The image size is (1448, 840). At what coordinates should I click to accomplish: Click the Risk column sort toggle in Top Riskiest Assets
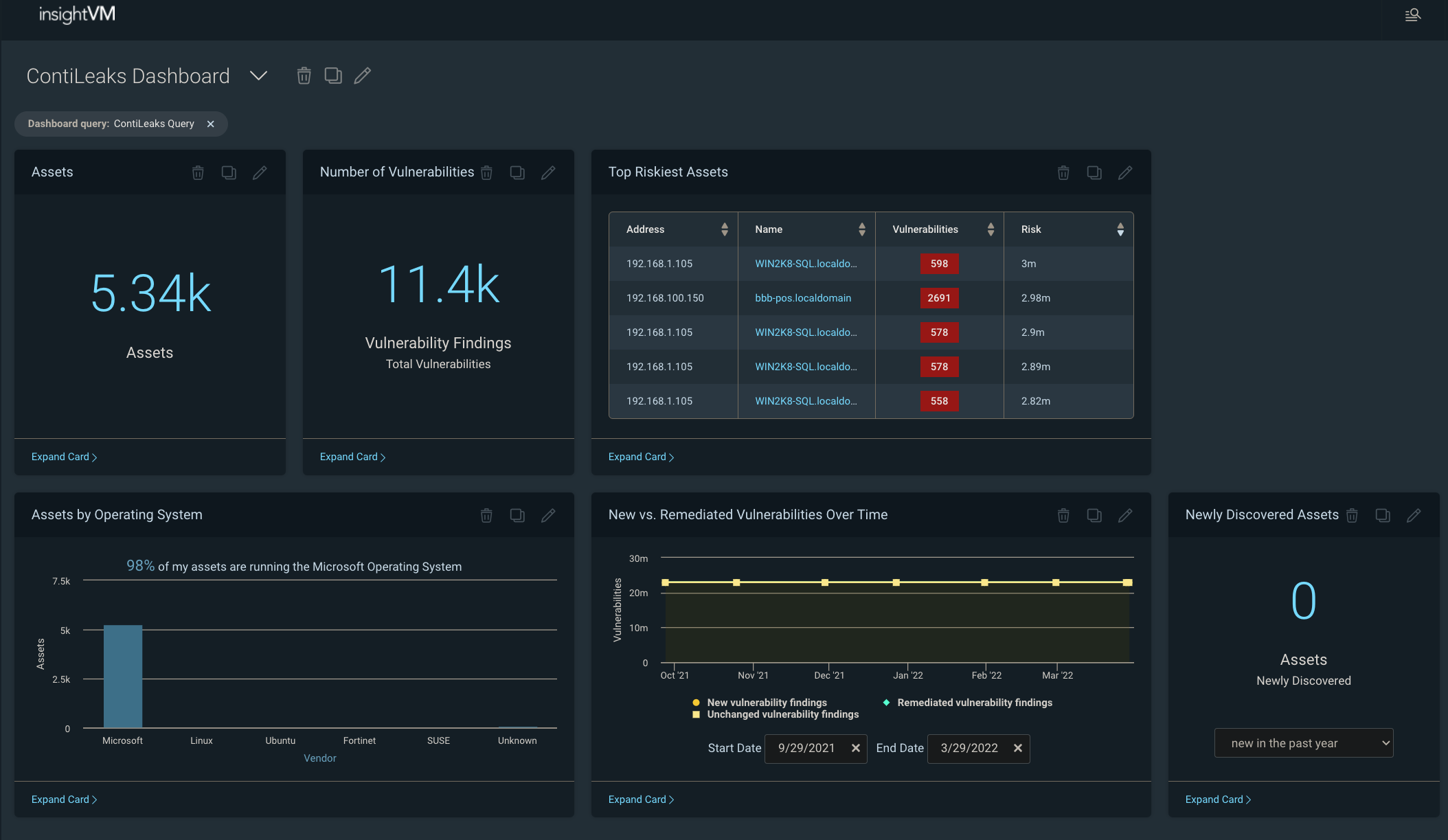click(x=1119, y=229)
